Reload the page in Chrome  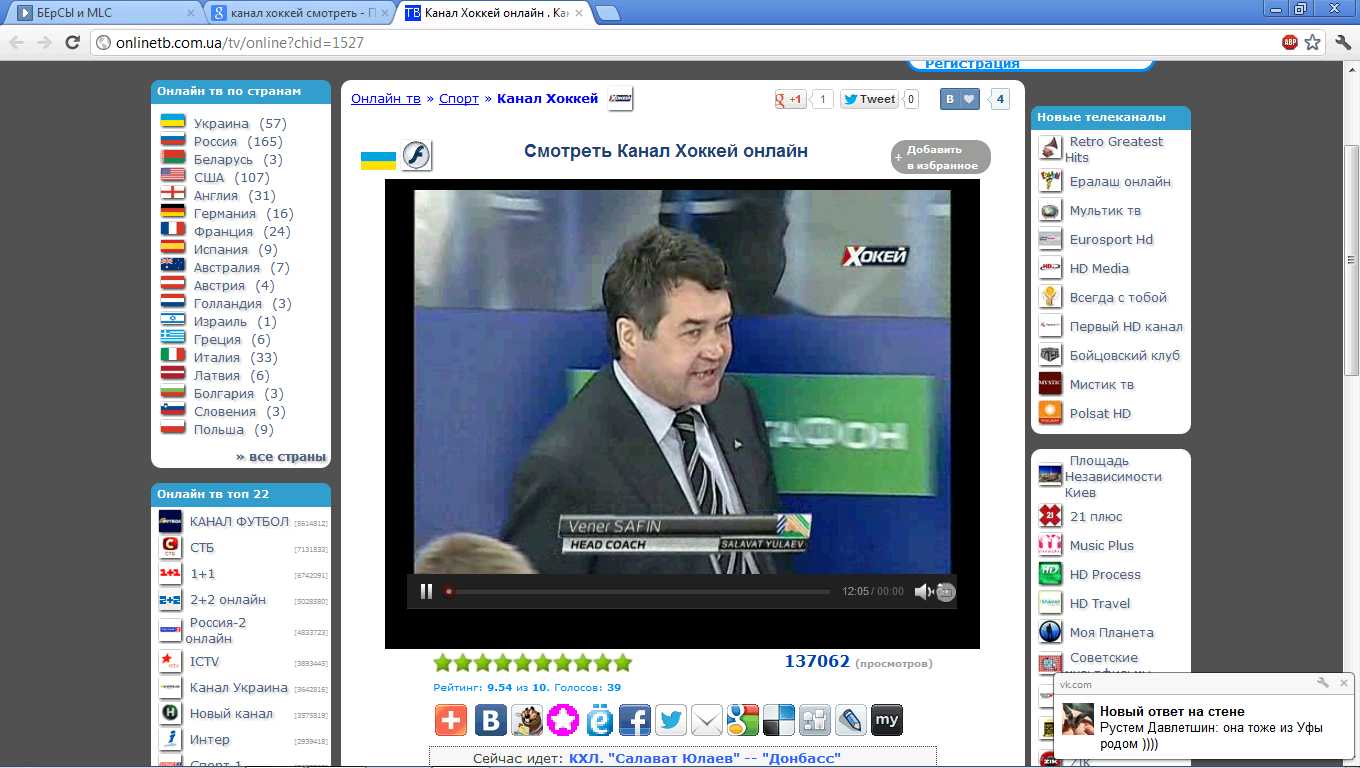[72, 42]
